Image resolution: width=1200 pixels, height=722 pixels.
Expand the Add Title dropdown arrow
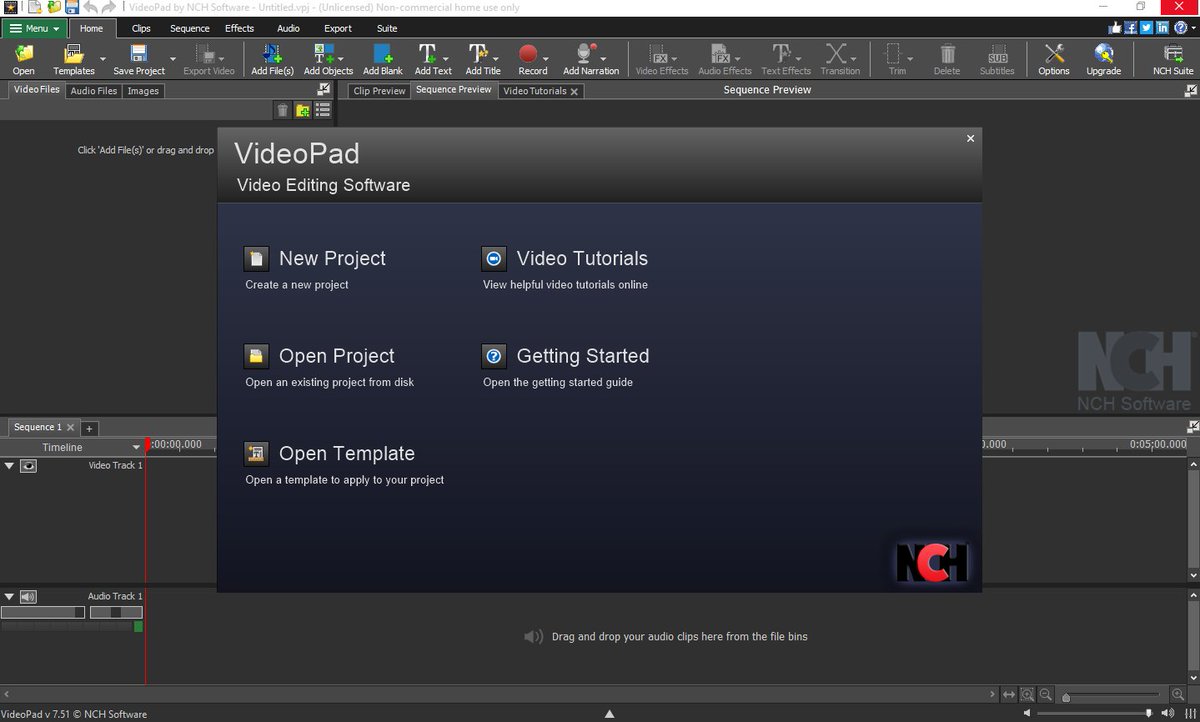click(x=496, y=59)
